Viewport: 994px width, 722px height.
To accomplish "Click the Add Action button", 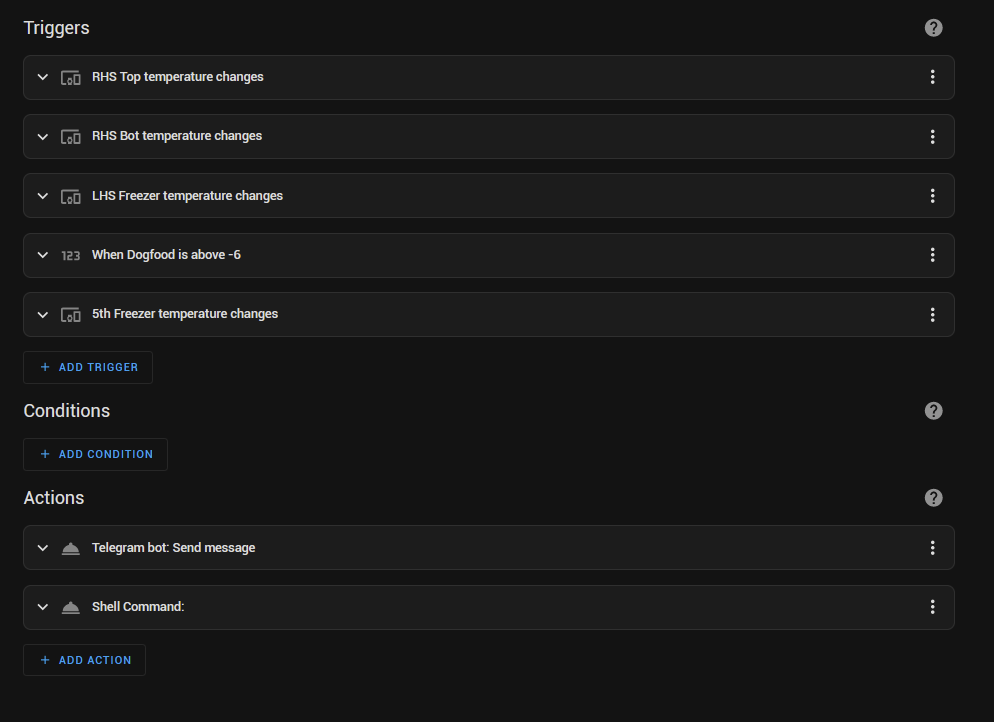I will pos(84,660).
